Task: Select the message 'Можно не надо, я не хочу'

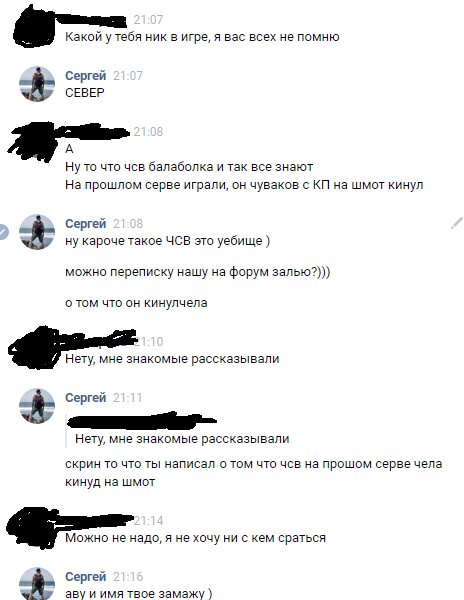Action: tap(195, 538)
